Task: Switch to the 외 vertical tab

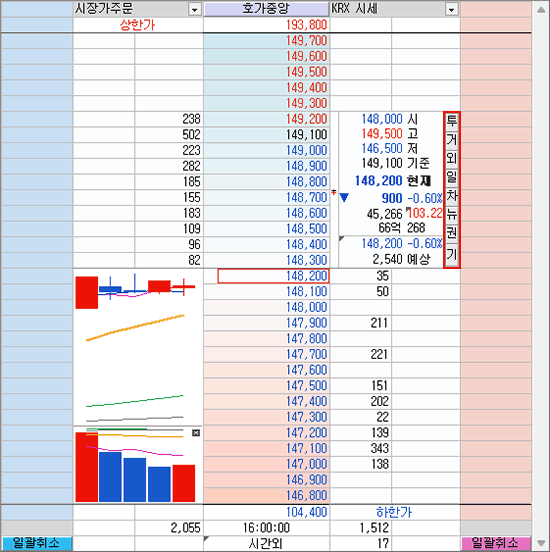Action: coord(452,158)
